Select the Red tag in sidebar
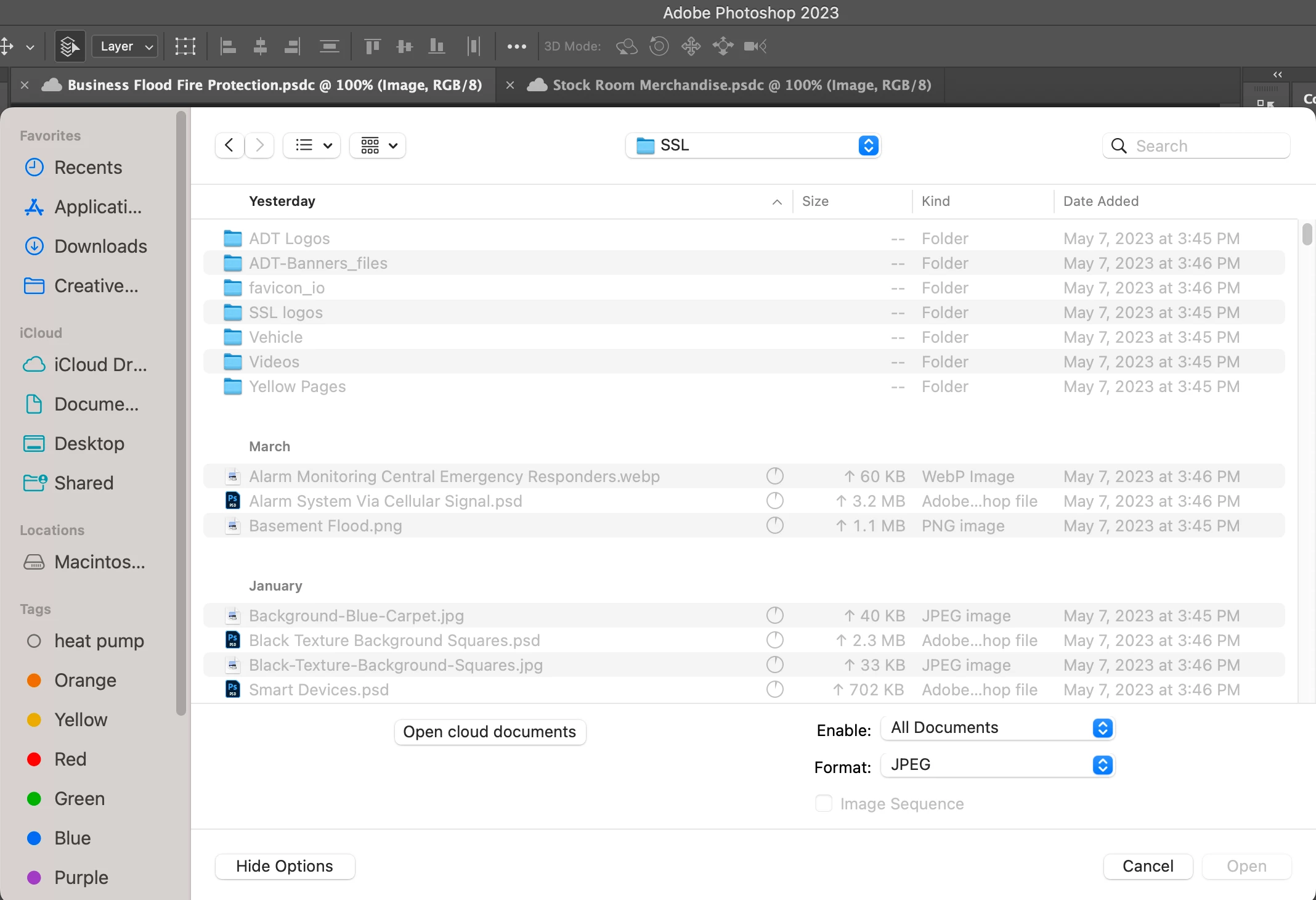 pyautogui.click(x=70, y=759)
